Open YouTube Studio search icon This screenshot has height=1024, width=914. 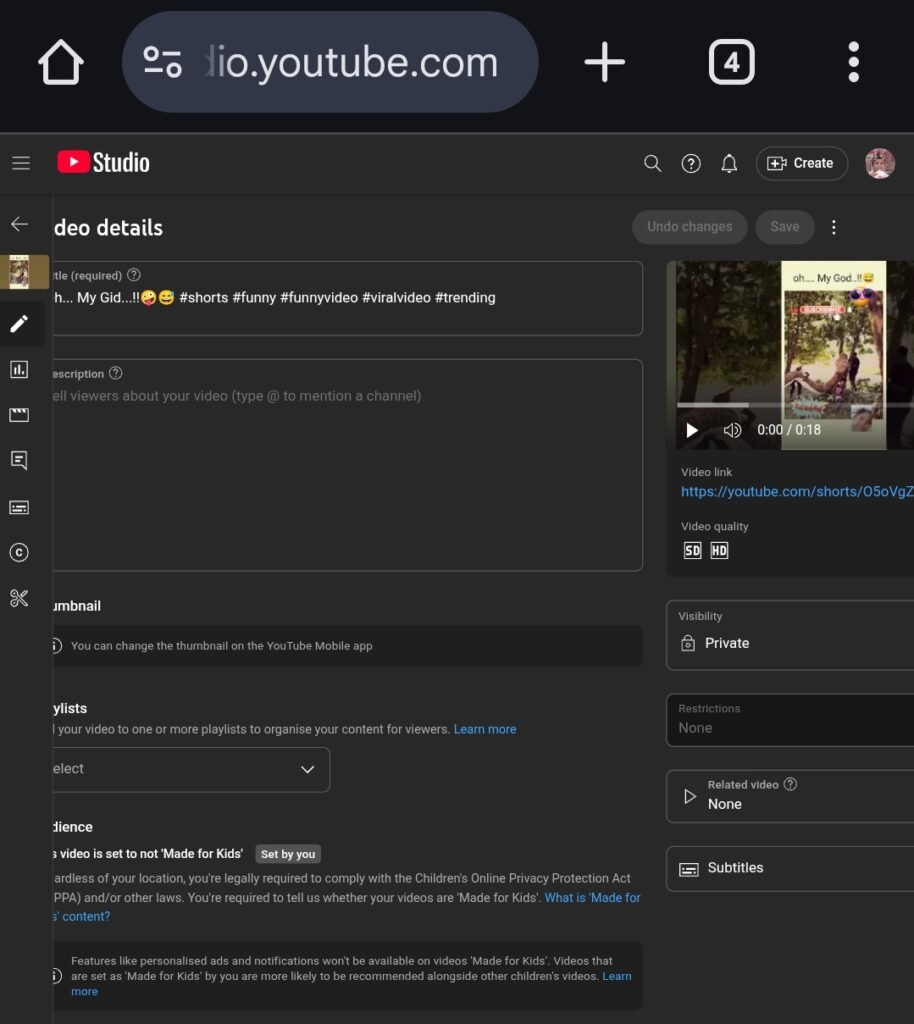[652, 163]
